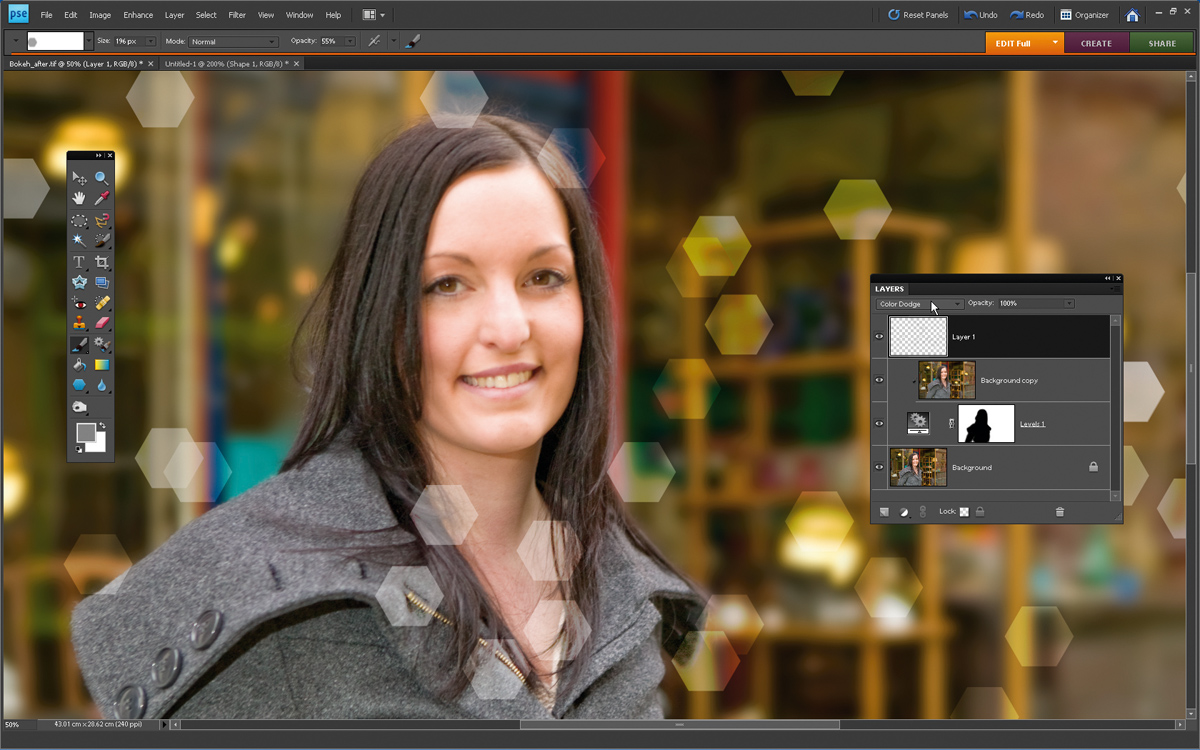Select the Straighten tool
Screen dimensions: 1200x750
click(x=102, y=282)
